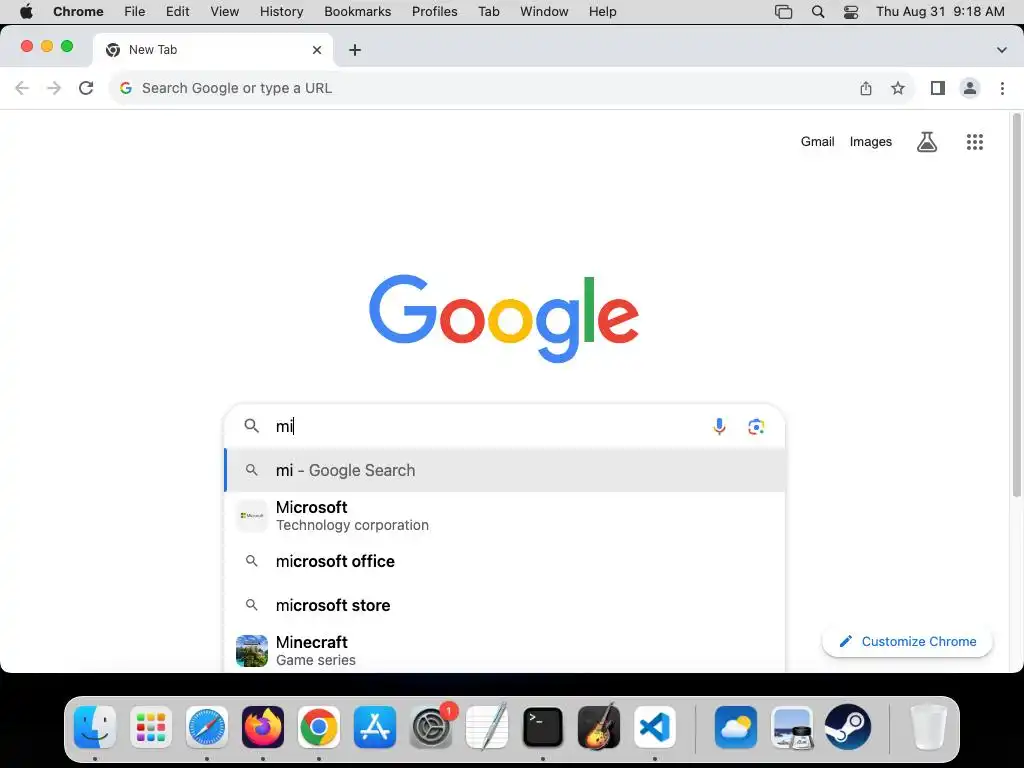This screenshot has height=768, width=1024.
Task: Open the Gmail link
Action: pyautogui.click(x=818, y=142)
